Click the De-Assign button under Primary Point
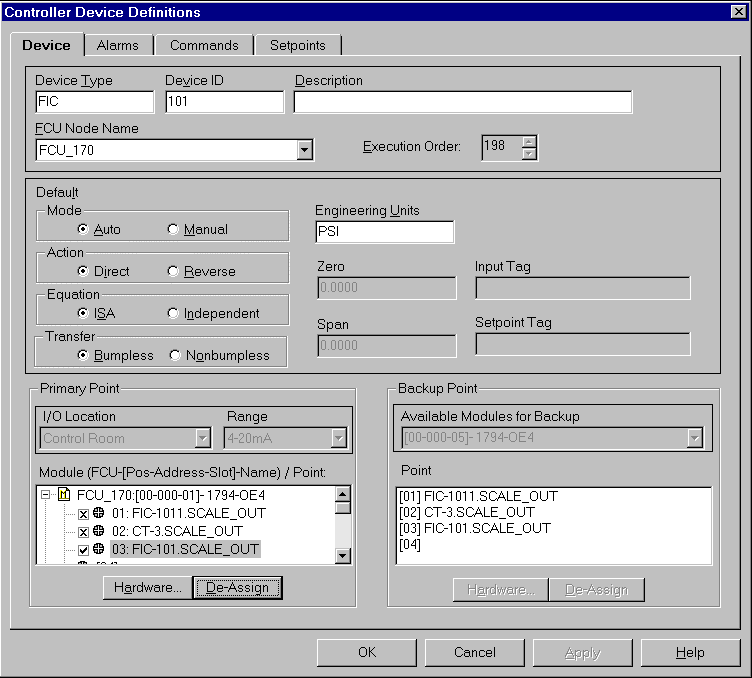The image size is (752, 678). point(237,587)
